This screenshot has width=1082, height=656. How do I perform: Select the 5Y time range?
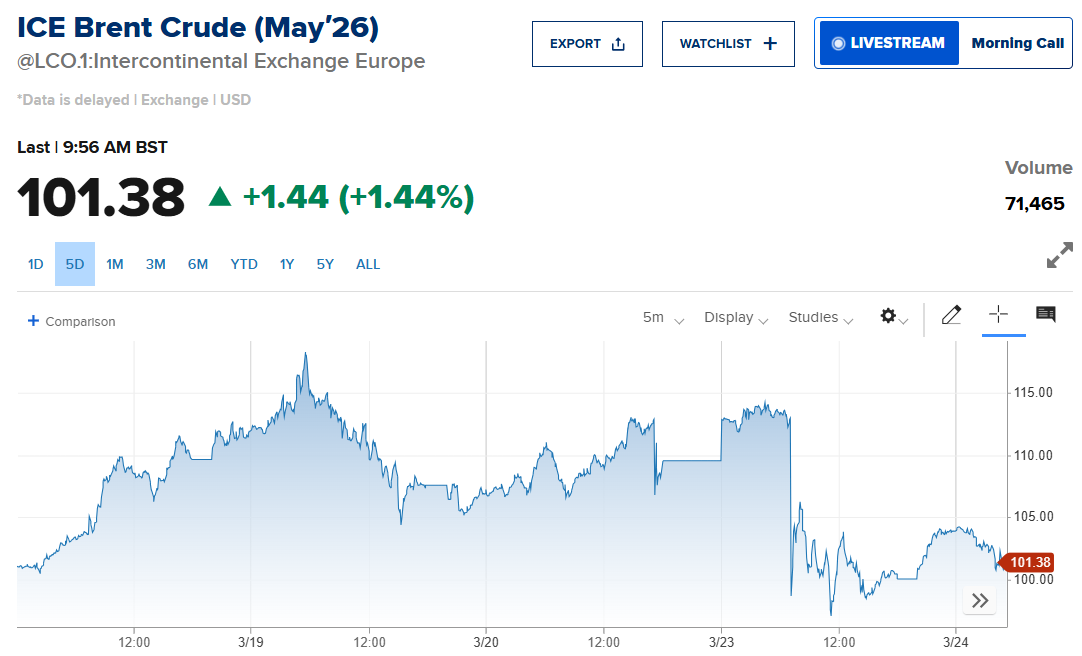coord(325,264)
